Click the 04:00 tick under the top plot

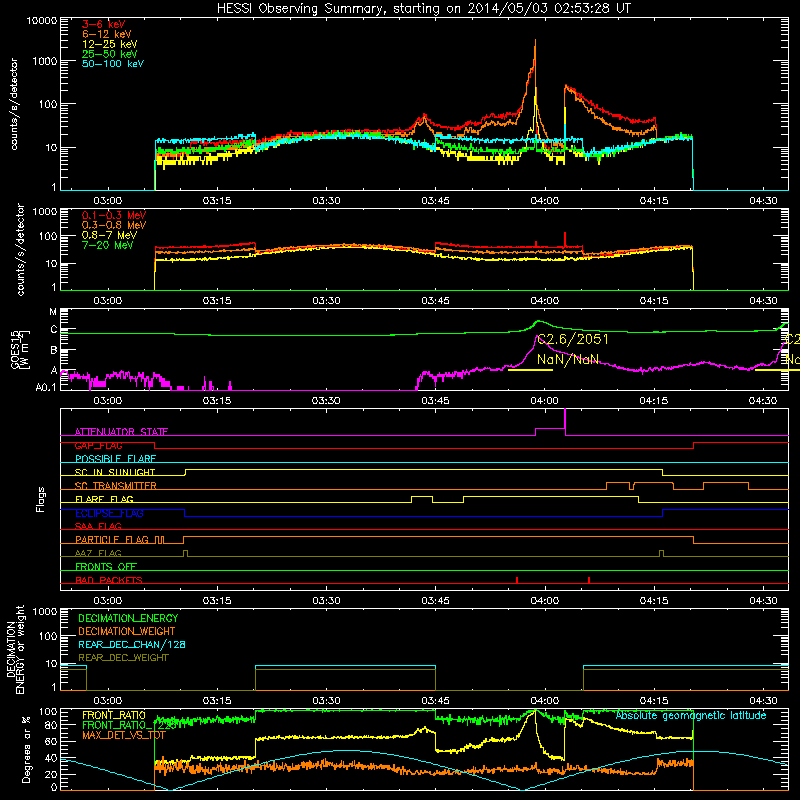(x=544, y=201)
